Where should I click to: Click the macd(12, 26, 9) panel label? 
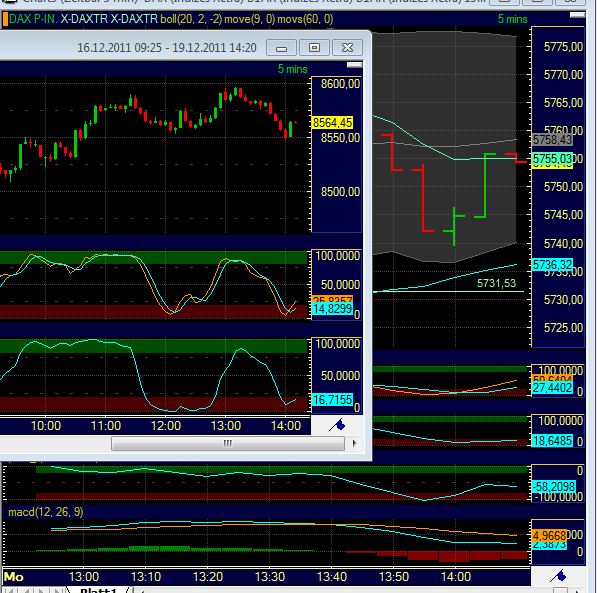pos(46,512)
